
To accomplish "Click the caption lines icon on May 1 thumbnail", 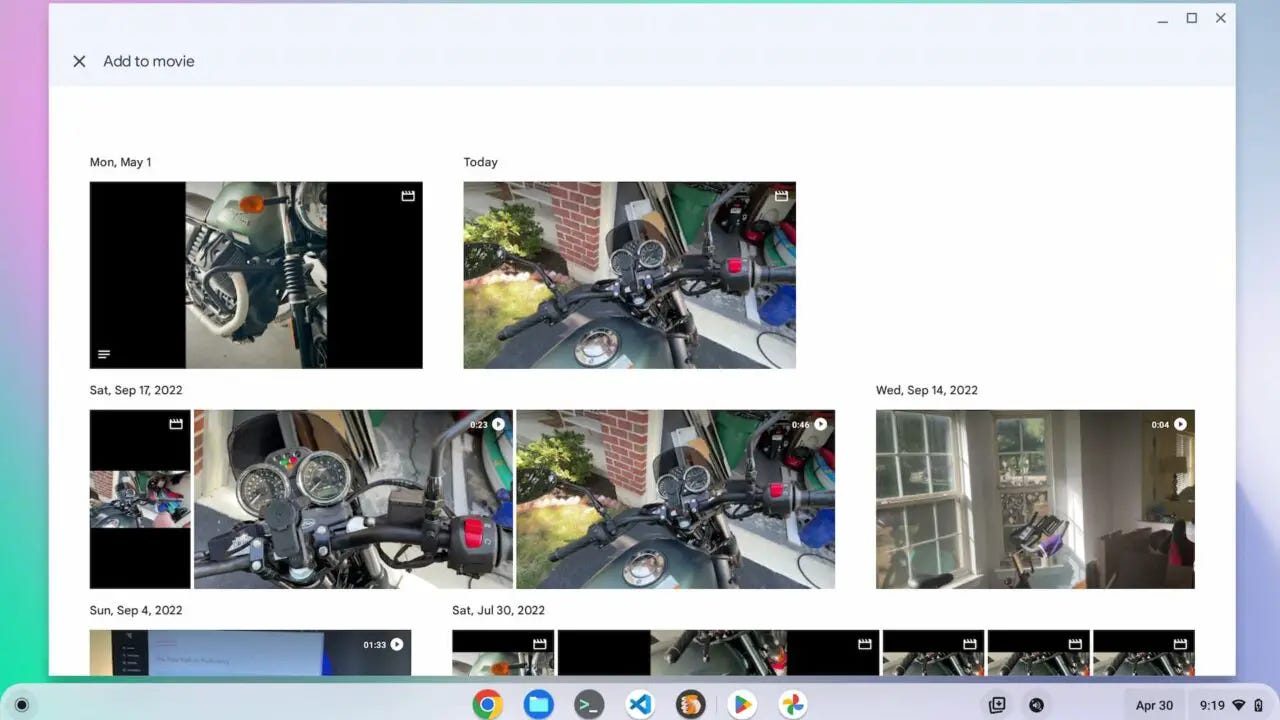I will (104, 354).
